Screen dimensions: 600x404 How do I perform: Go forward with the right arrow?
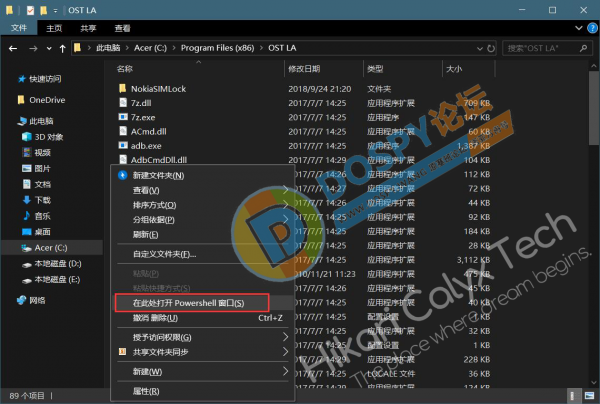click(x=33, y=49)
